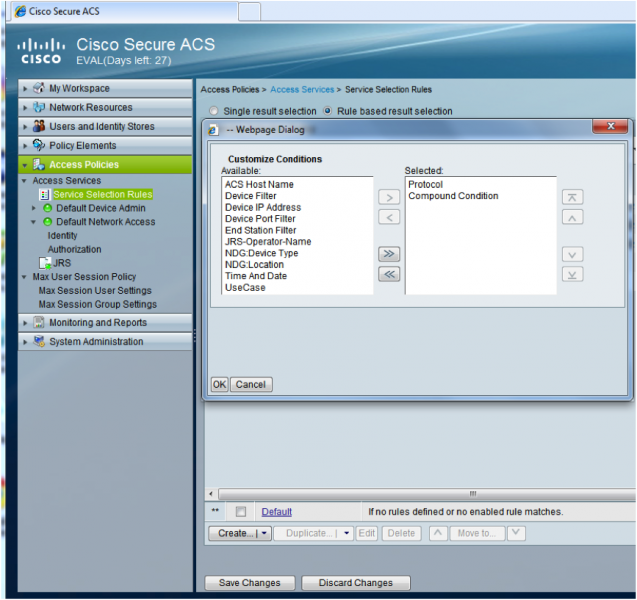Move selected condition up one position
Image resolution: width=637 pixels, height=600 pixels.
tap(572, 217)
